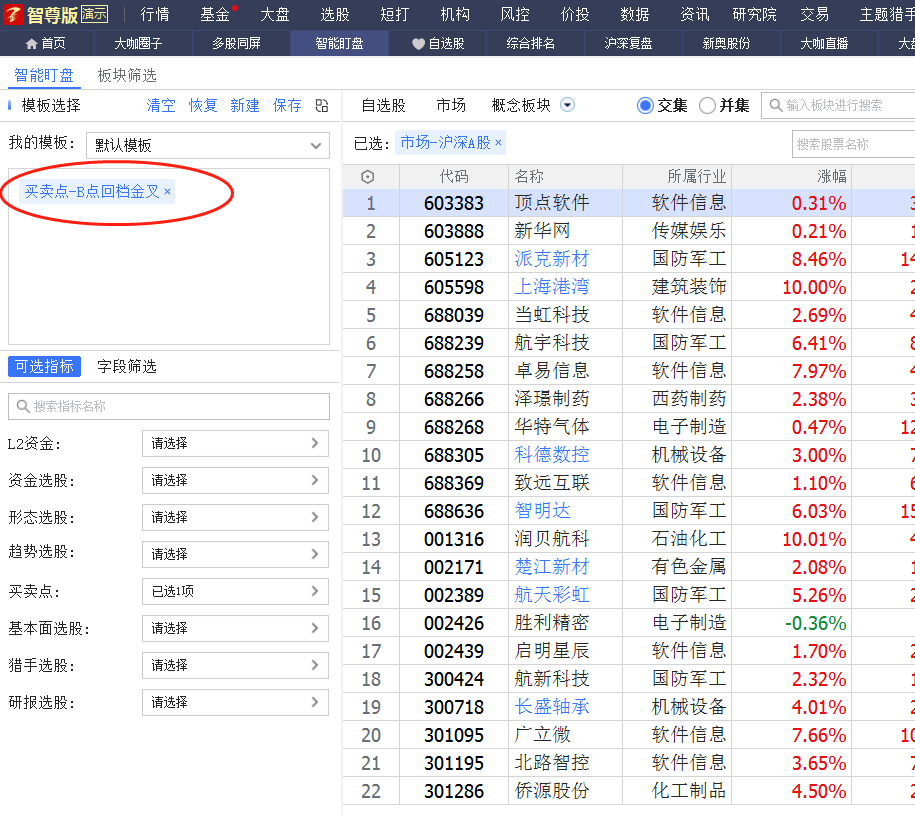Open the 资讯 menu

695,15
